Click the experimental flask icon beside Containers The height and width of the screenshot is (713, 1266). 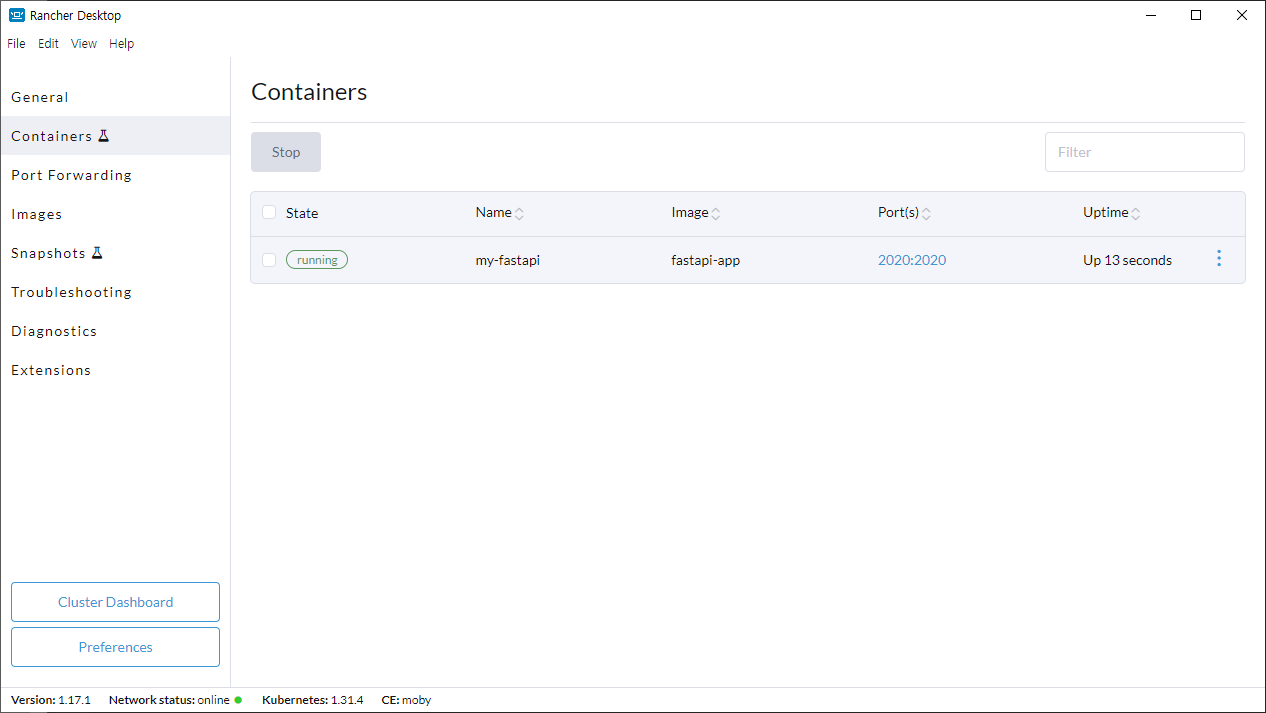tap(103, 136)
